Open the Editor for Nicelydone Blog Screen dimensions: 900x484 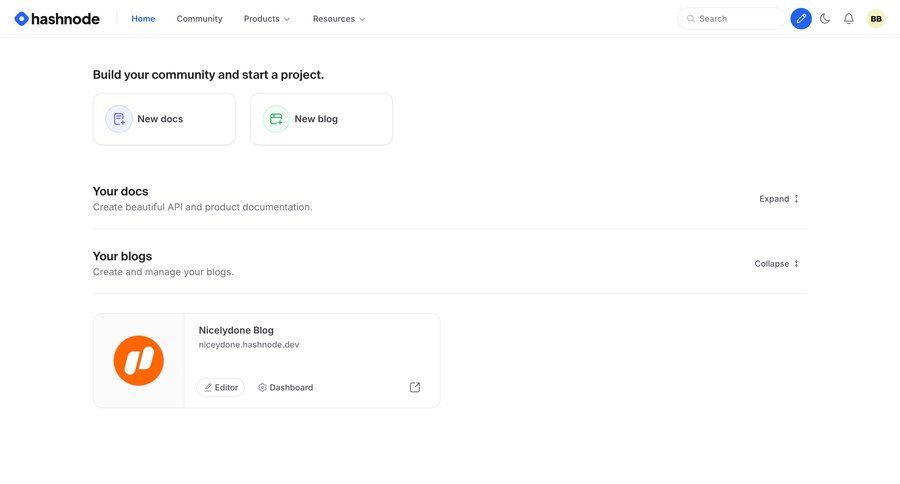point(220,388)
